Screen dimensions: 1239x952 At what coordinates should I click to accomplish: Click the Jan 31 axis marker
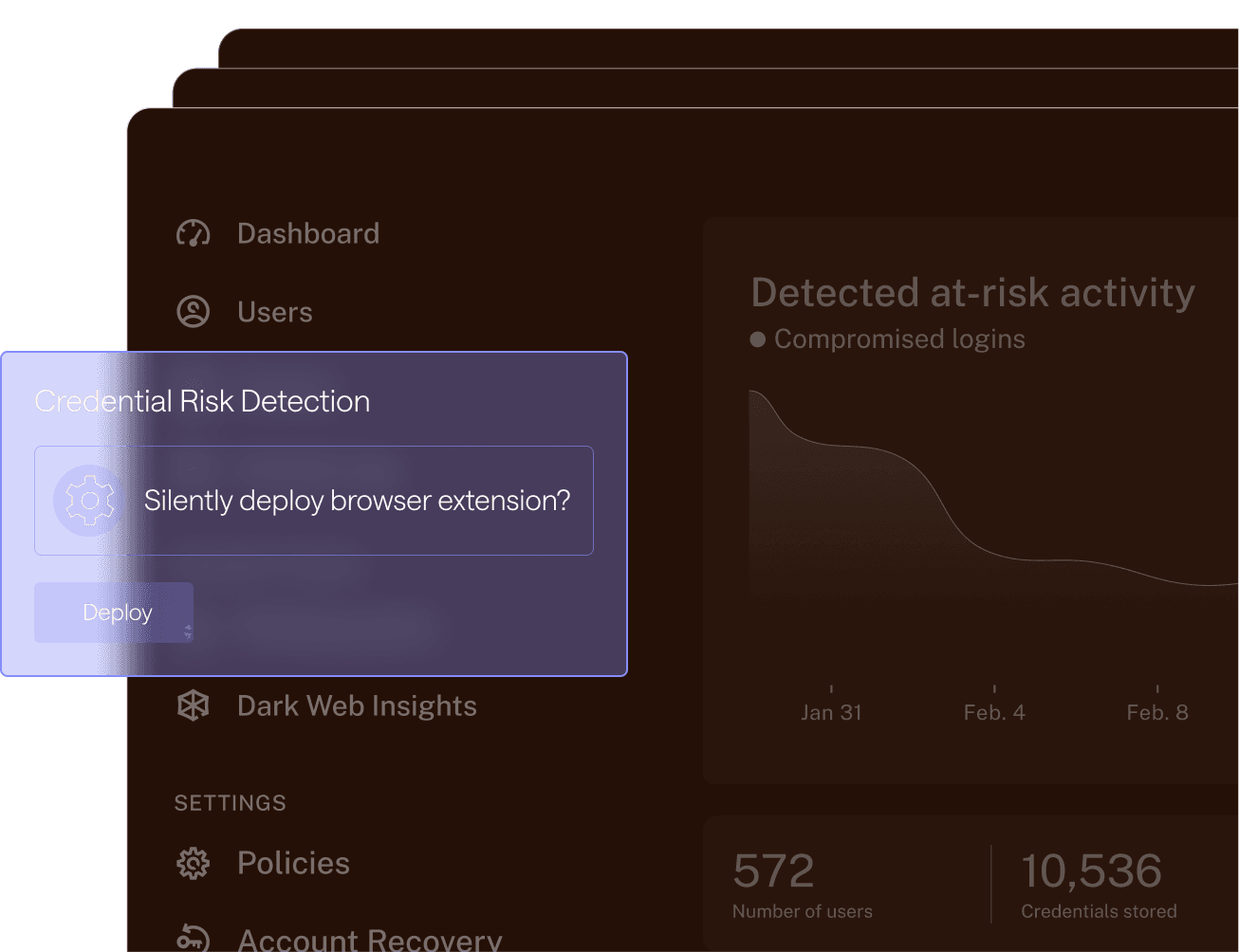pyautogui.click(x=831, y=711)
